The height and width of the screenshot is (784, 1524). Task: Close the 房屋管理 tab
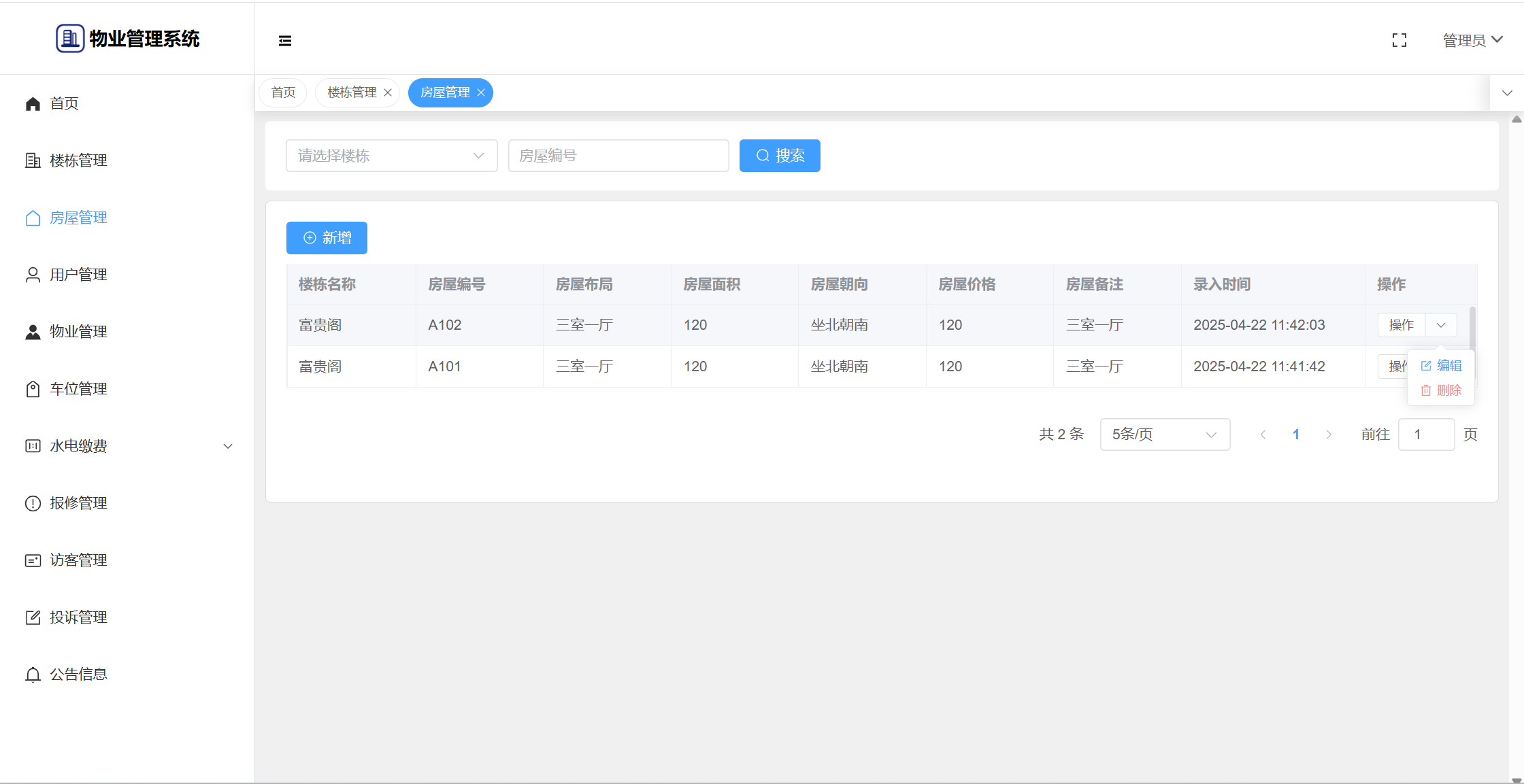[481, 92]
